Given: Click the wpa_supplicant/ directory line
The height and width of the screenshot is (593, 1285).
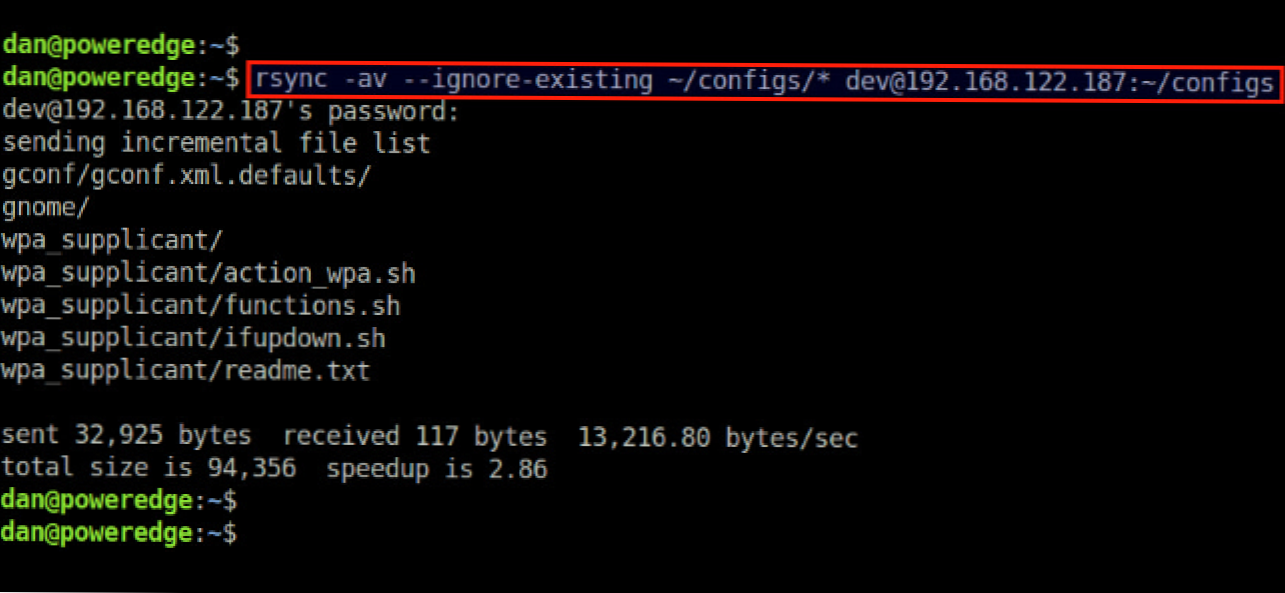Looking at the screenshot, I should 112,240.
